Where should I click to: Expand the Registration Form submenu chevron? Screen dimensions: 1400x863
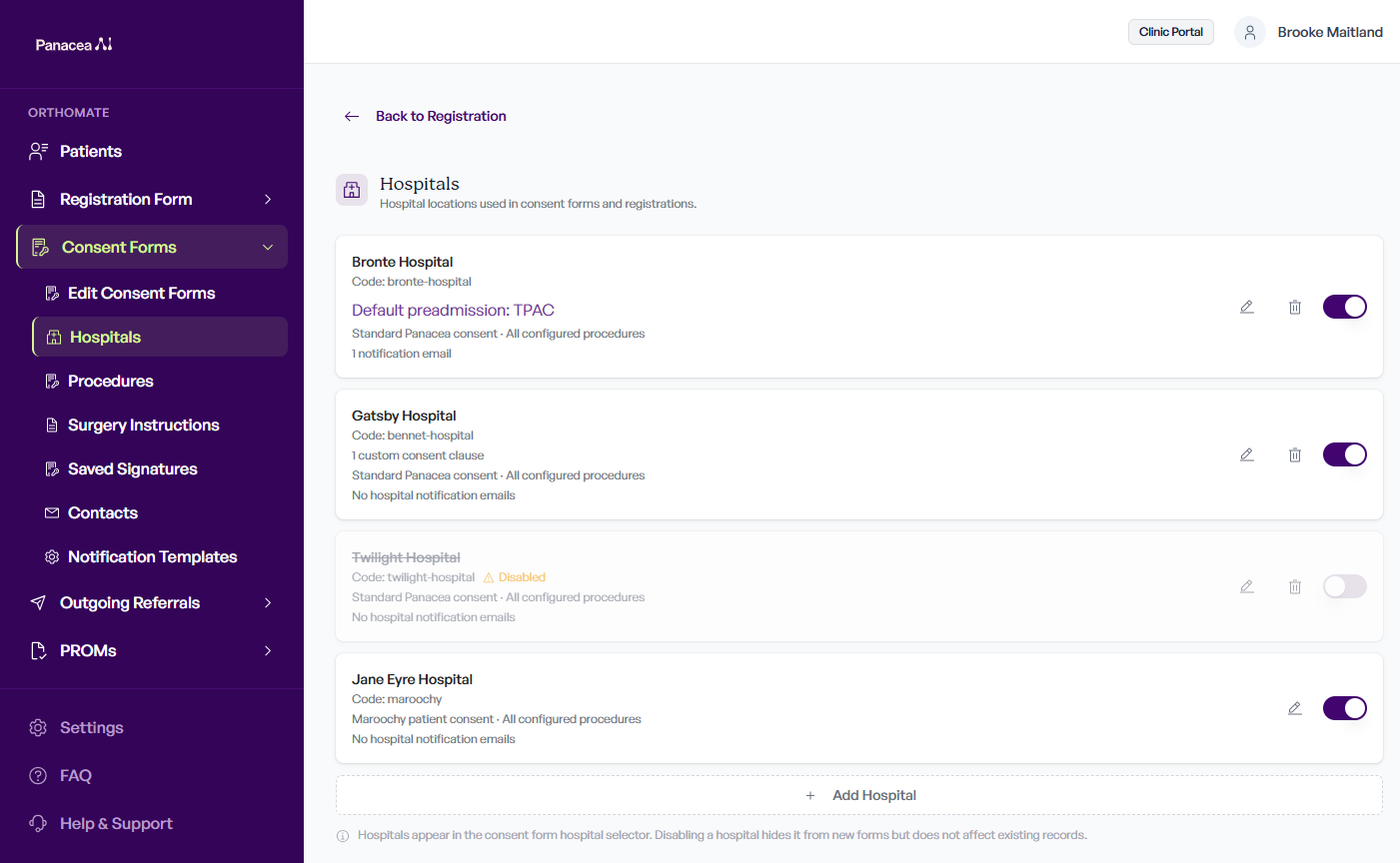coord(268,199)
